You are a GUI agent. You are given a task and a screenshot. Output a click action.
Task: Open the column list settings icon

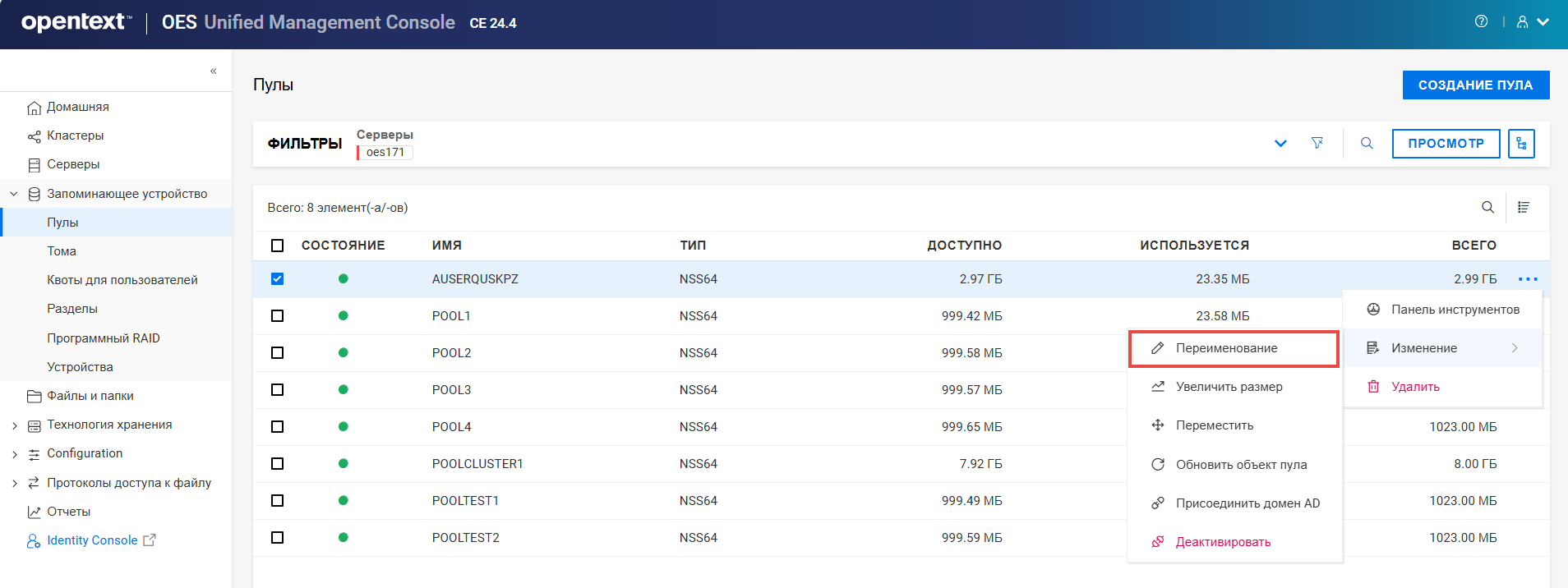tap(1524, 208)
